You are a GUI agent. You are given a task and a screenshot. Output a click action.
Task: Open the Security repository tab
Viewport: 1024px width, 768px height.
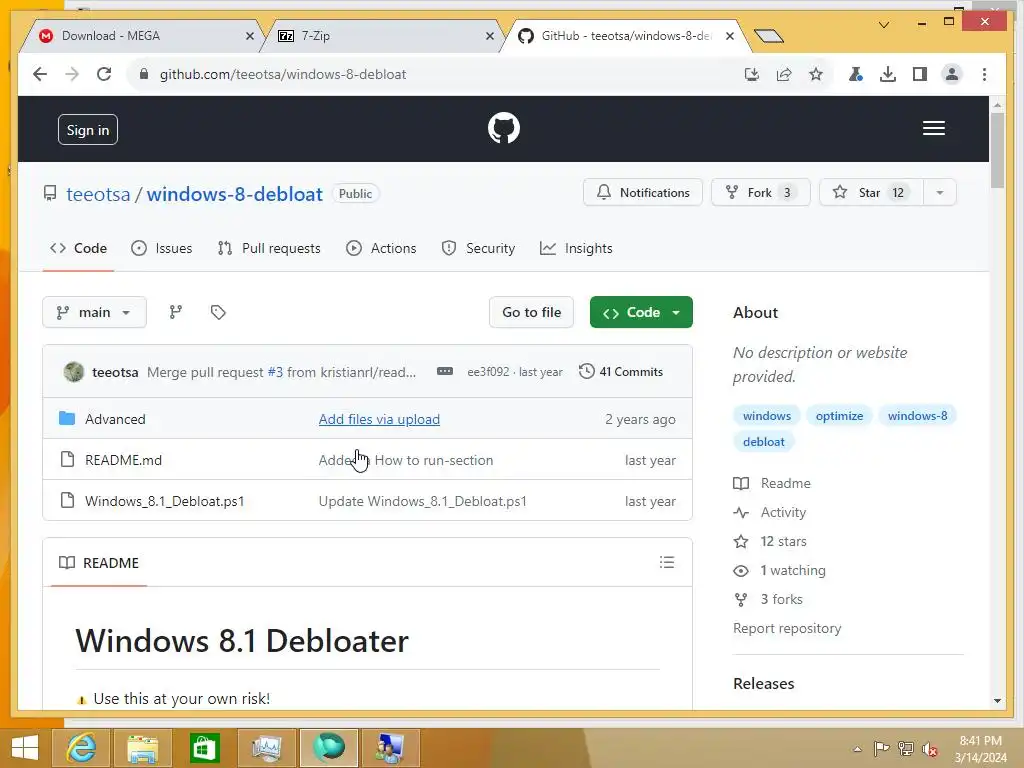point(478,248)
